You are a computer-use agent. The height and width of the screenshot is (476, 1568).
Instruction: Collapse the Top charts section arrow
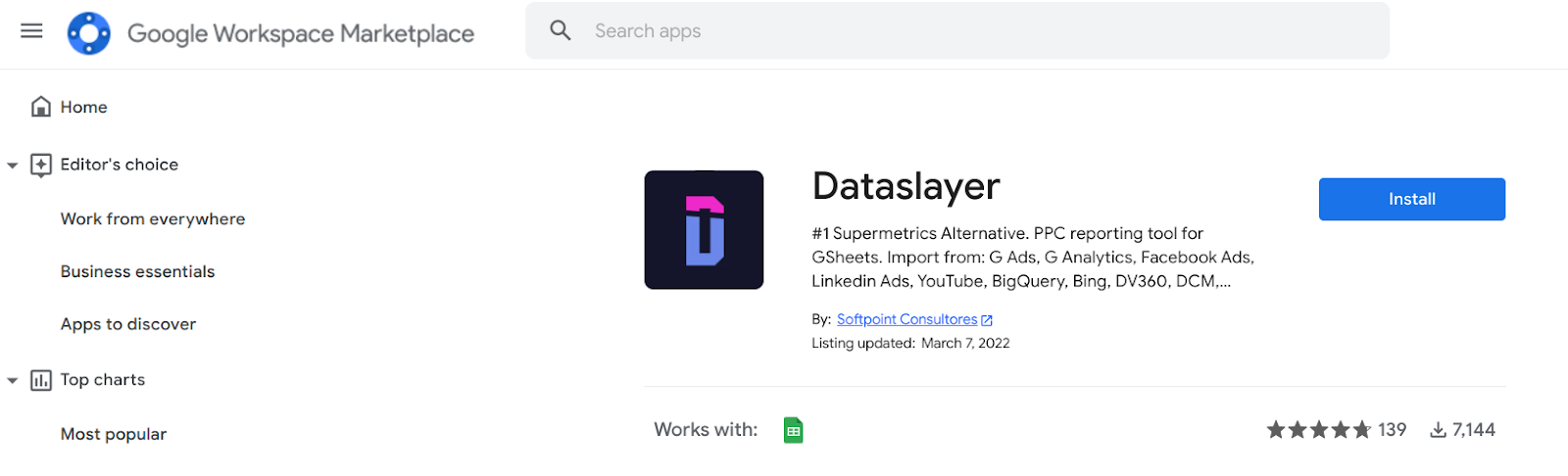pos(13,380)
